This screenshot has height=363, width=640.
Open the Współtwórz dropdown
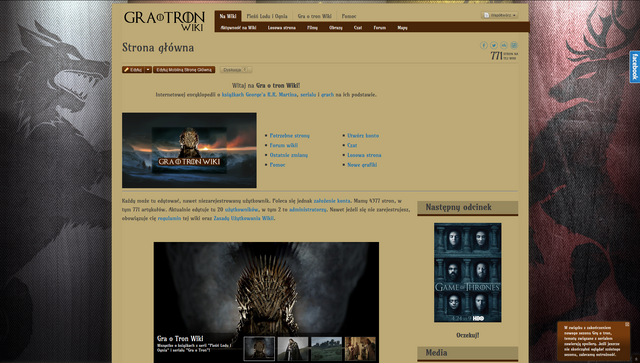click(499, 15)
